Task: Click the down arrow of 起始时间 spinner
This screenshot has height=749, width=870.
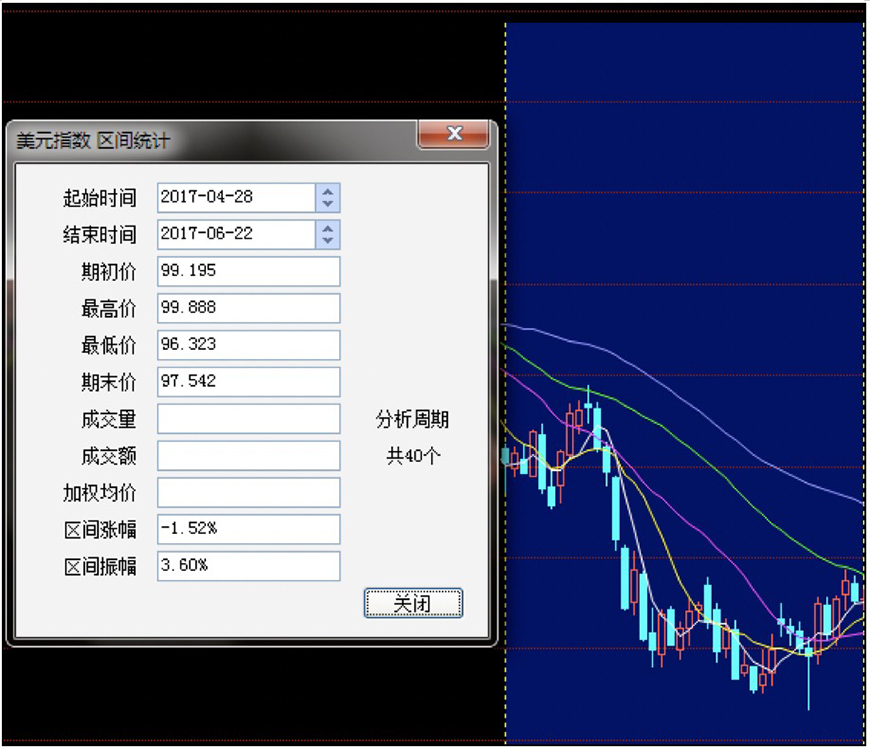Action: point(328,204)
